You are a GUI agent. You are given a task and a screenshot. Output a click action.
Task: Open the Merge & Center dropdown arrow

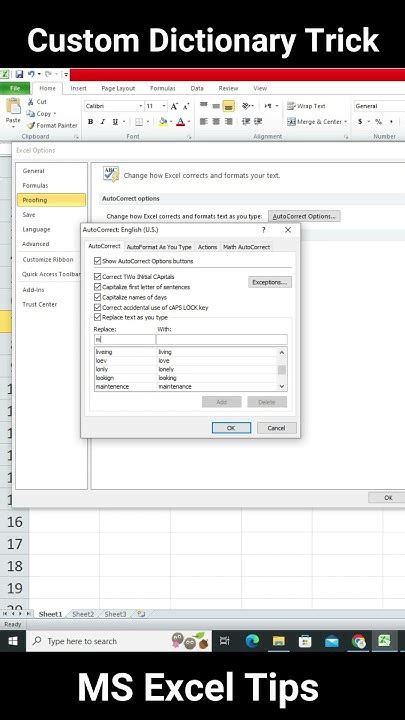[345, 122]
